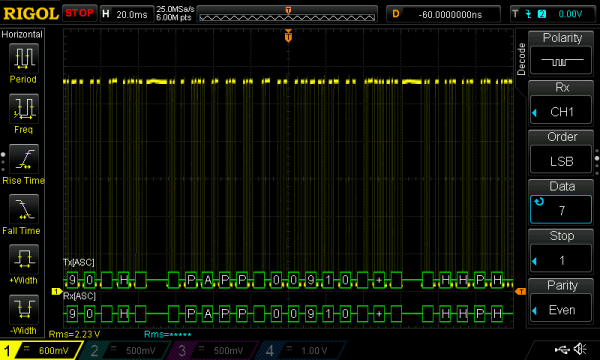Click the sample rate 25.0MSa/s readout
The image size is (600, 360).
[175, 9]
